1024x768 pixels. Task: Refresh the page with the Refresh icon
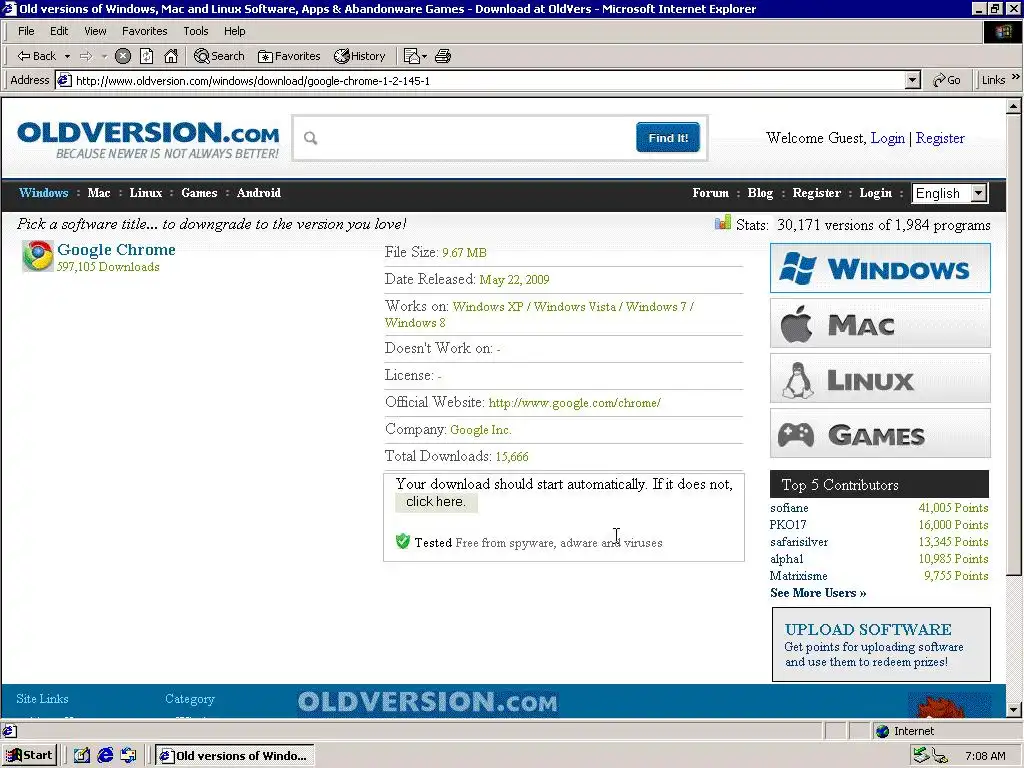[147, 56]
